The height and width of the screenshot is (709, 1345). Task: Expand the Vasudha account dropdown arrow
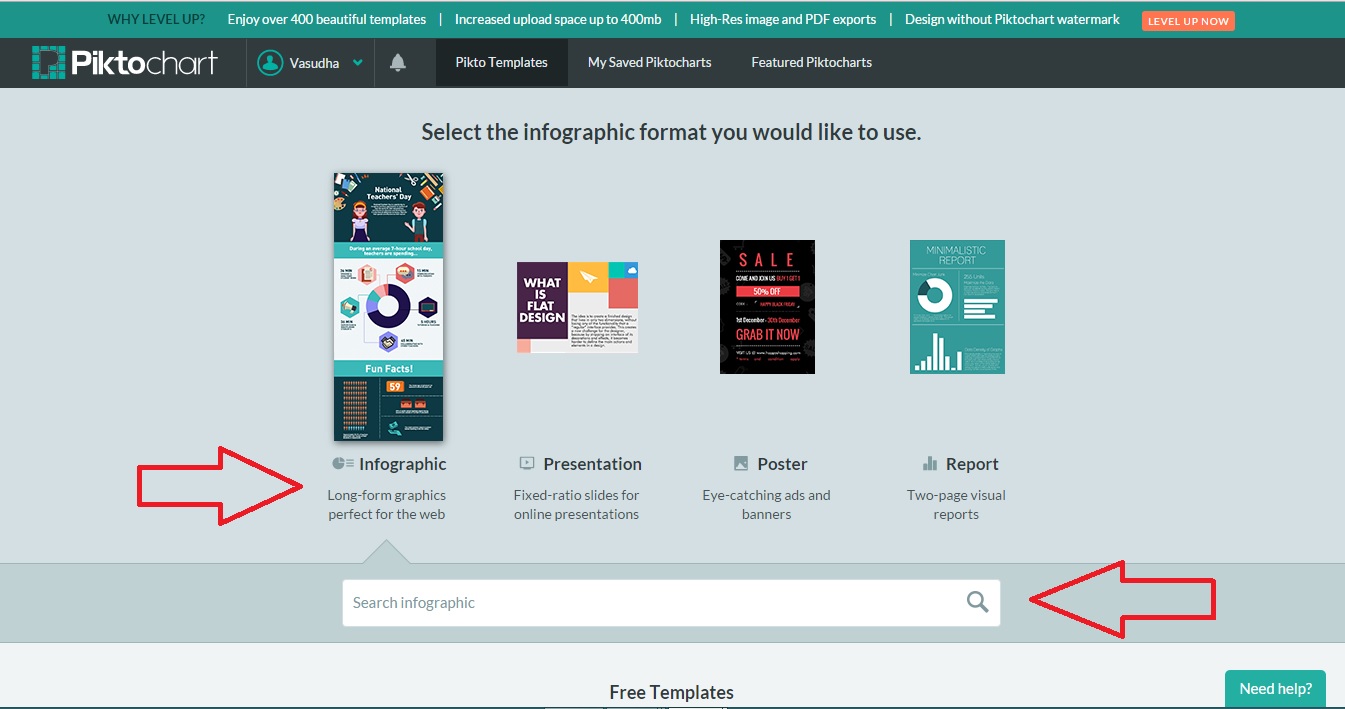[x=358, y=63]
